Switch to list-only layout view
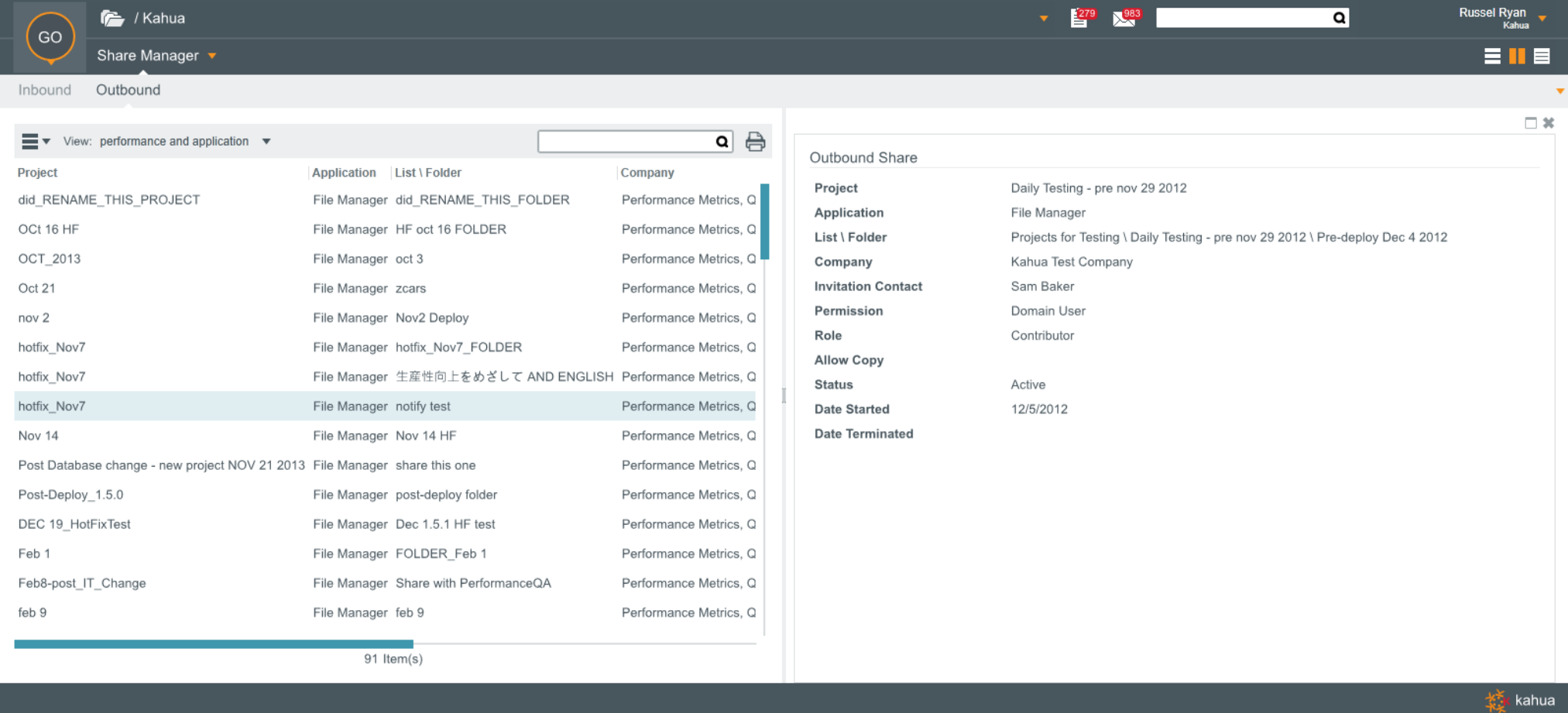 (x=1492, y=56)
